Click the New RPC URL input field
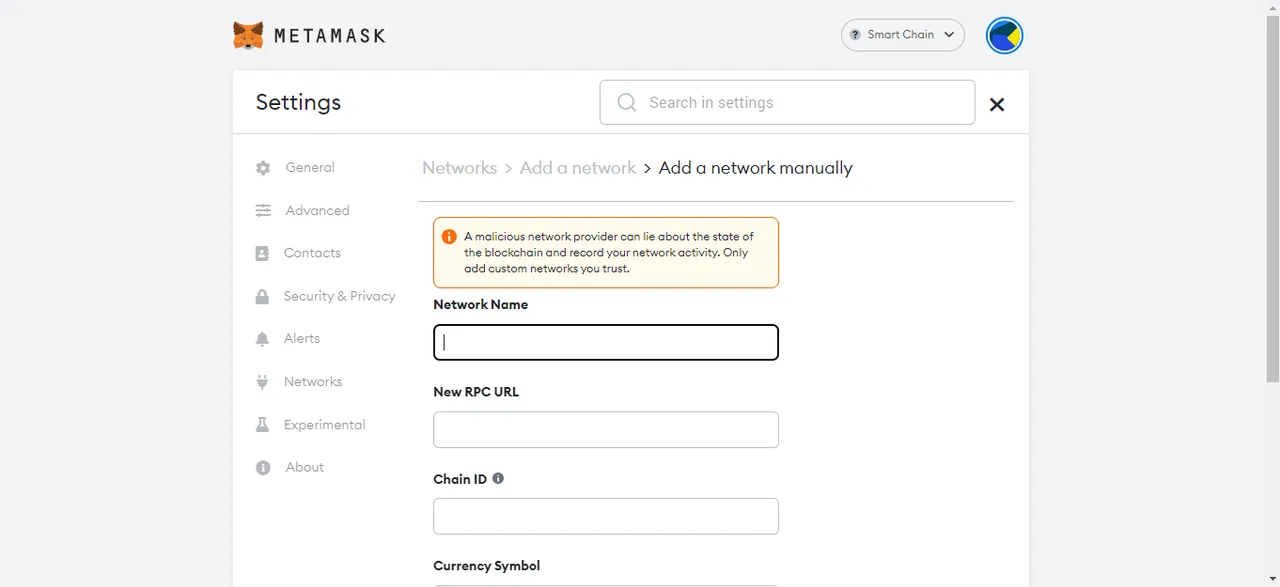This screenshot has width=1280, height=587. [606, 430]
